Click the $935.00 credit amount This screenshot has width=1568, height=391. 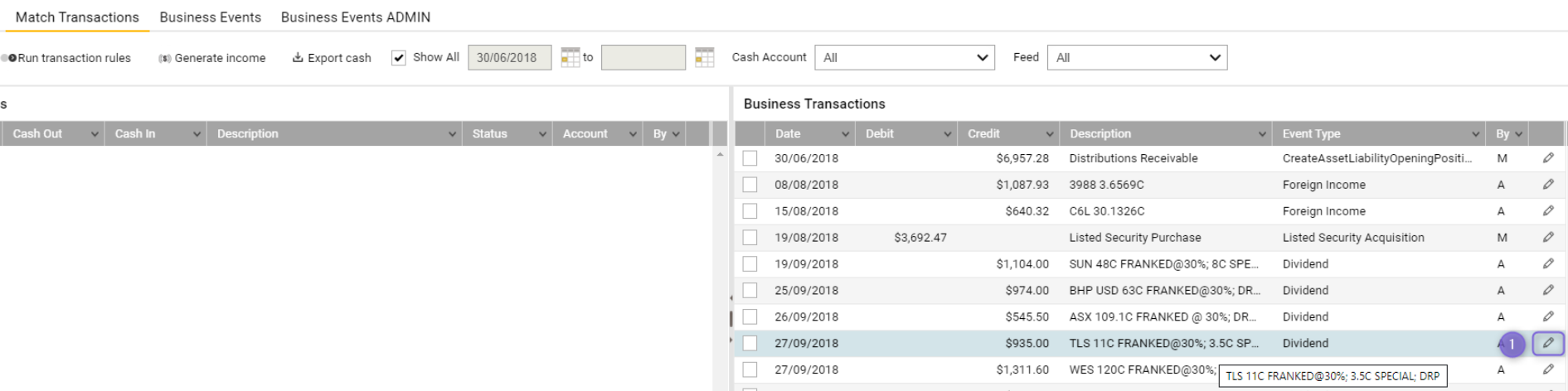tap(1027, 343)
